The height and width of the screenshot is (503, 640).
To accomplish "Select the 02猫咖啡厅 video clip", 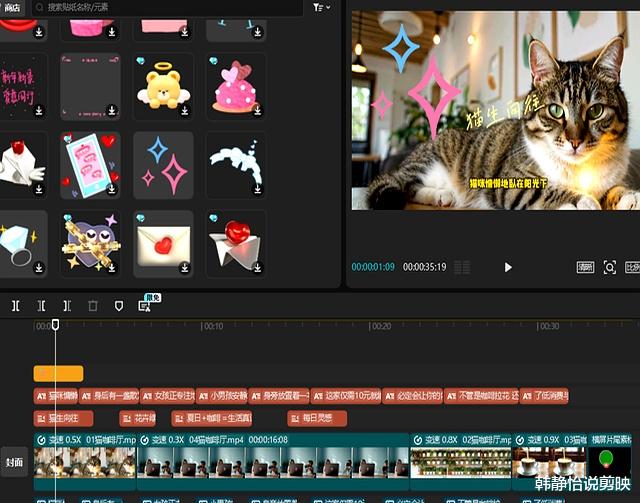I will point(461,461).
